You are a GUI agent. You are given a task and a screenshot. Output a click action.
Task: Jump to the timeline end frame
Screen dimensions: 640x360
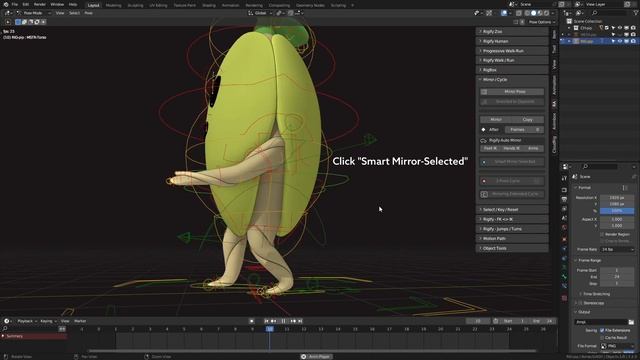[x=300, y=321]
